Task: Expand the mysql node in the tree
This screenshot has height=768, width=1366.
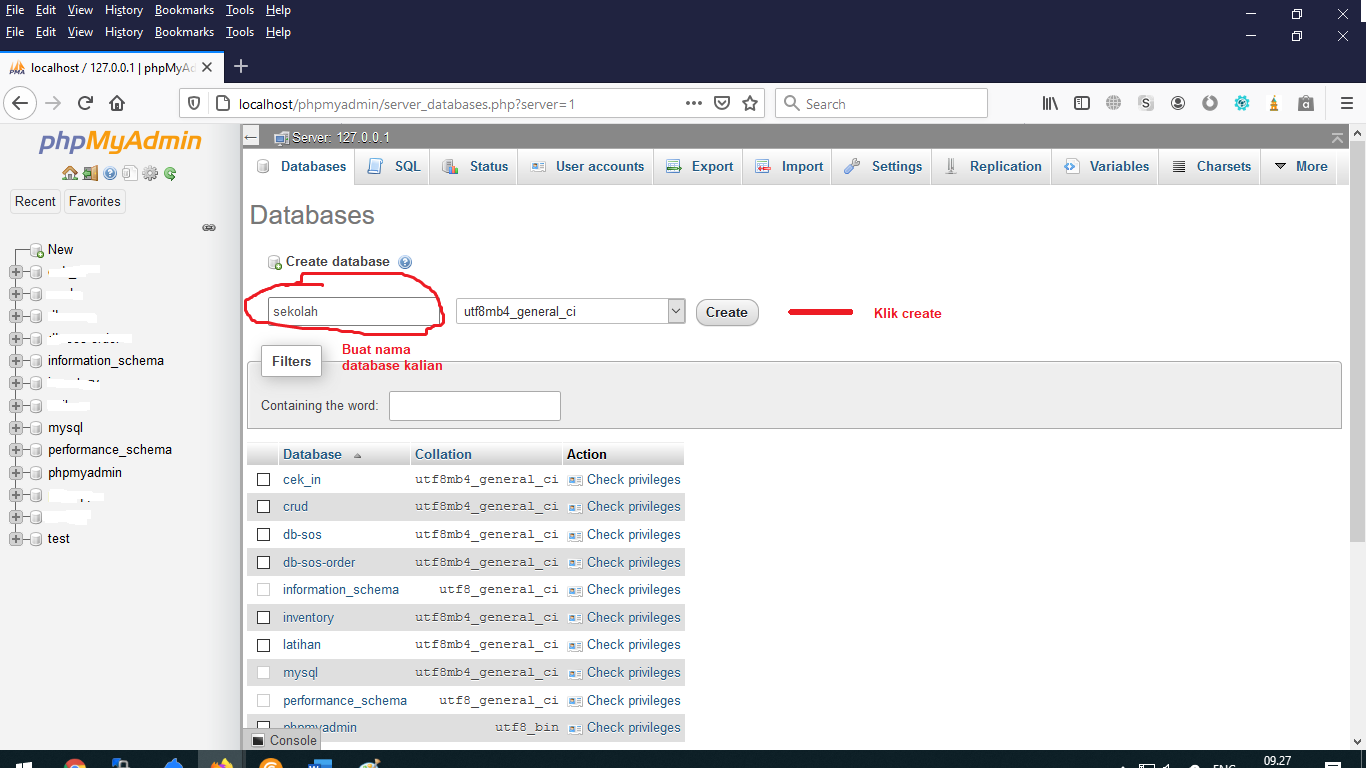Action: pos(15,427)
